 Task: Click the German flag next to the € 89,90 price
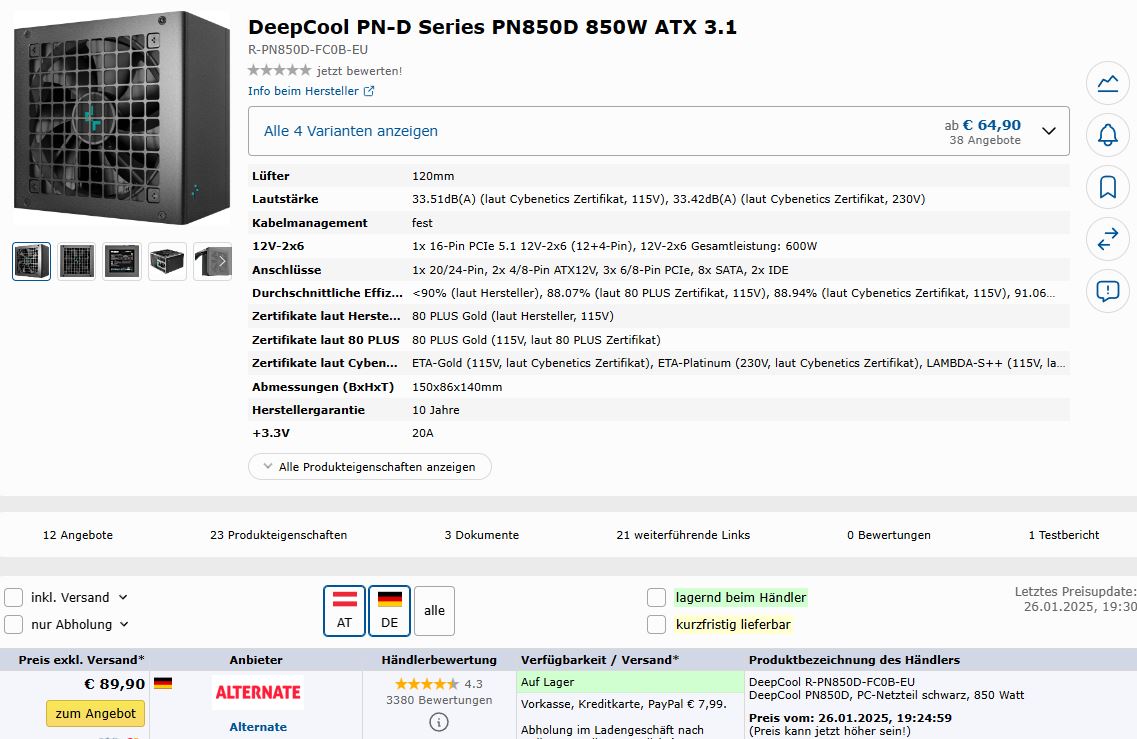tap(163, 683)
